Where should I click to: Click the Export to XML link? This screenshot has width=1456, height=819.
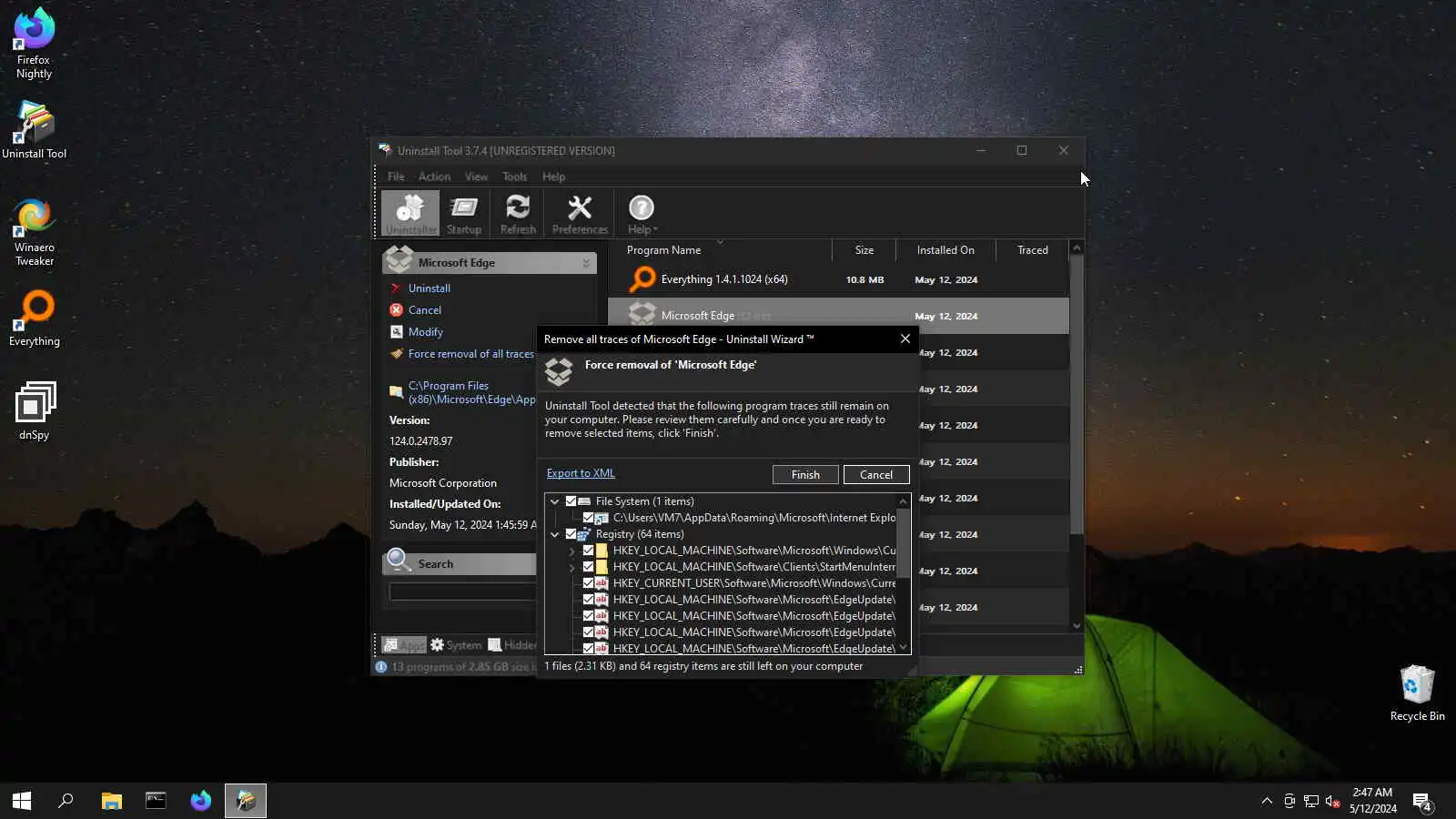pos(581,473)
